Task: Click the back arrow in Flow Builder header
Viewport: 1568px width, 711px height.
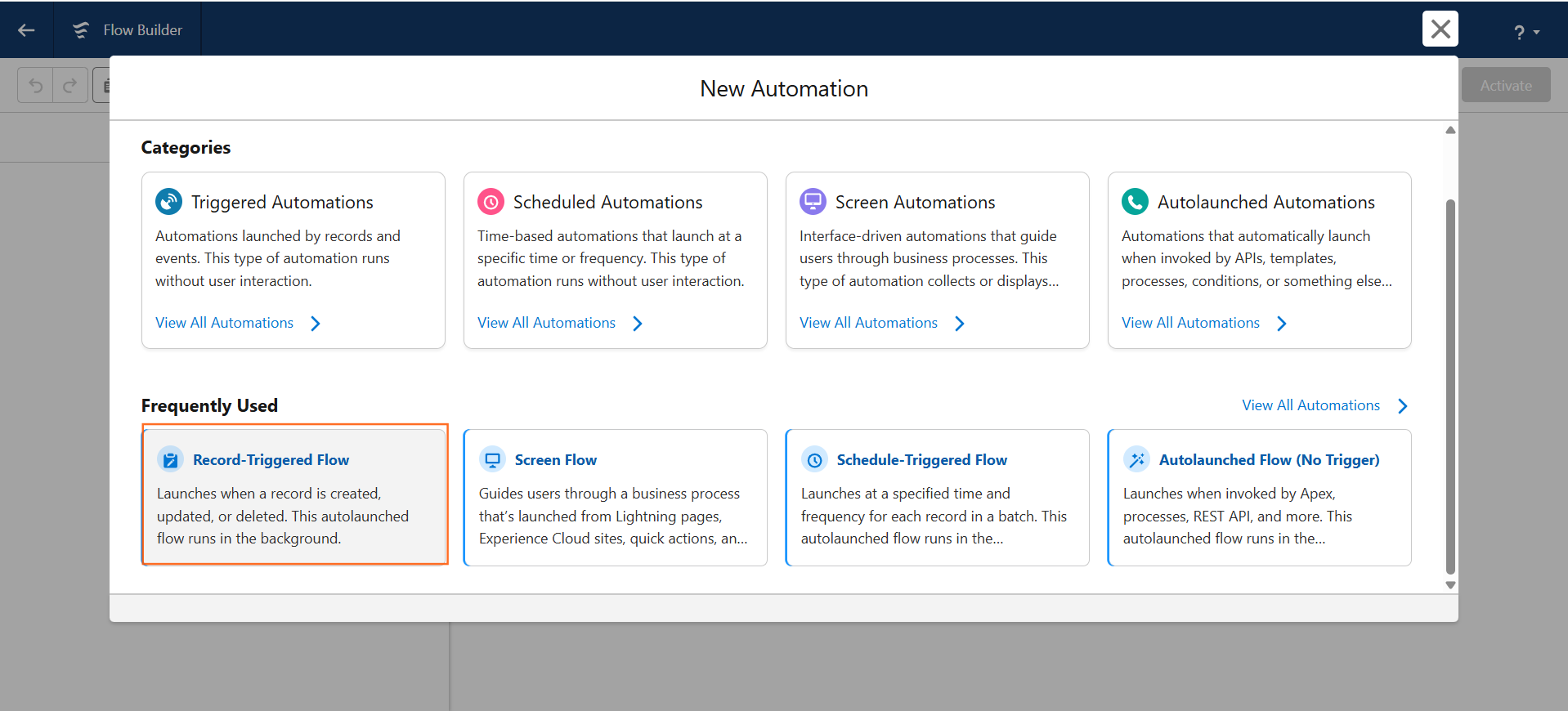Action: [26, 30]
